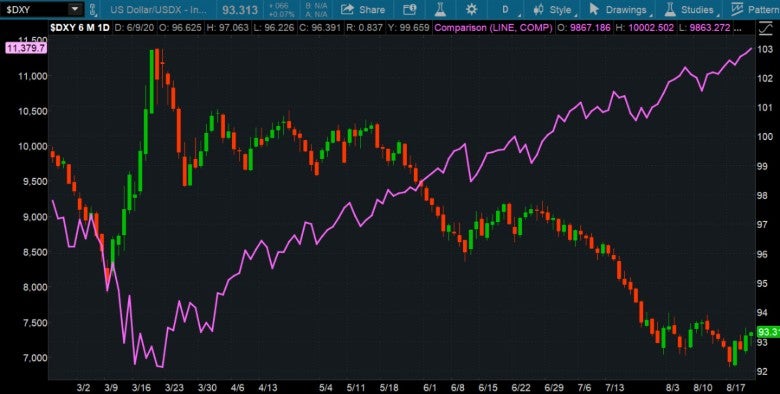Screen dimensions: 780x394
Task: Click the 6/1 date label on time axis
Action: click(x=430, y=388)
